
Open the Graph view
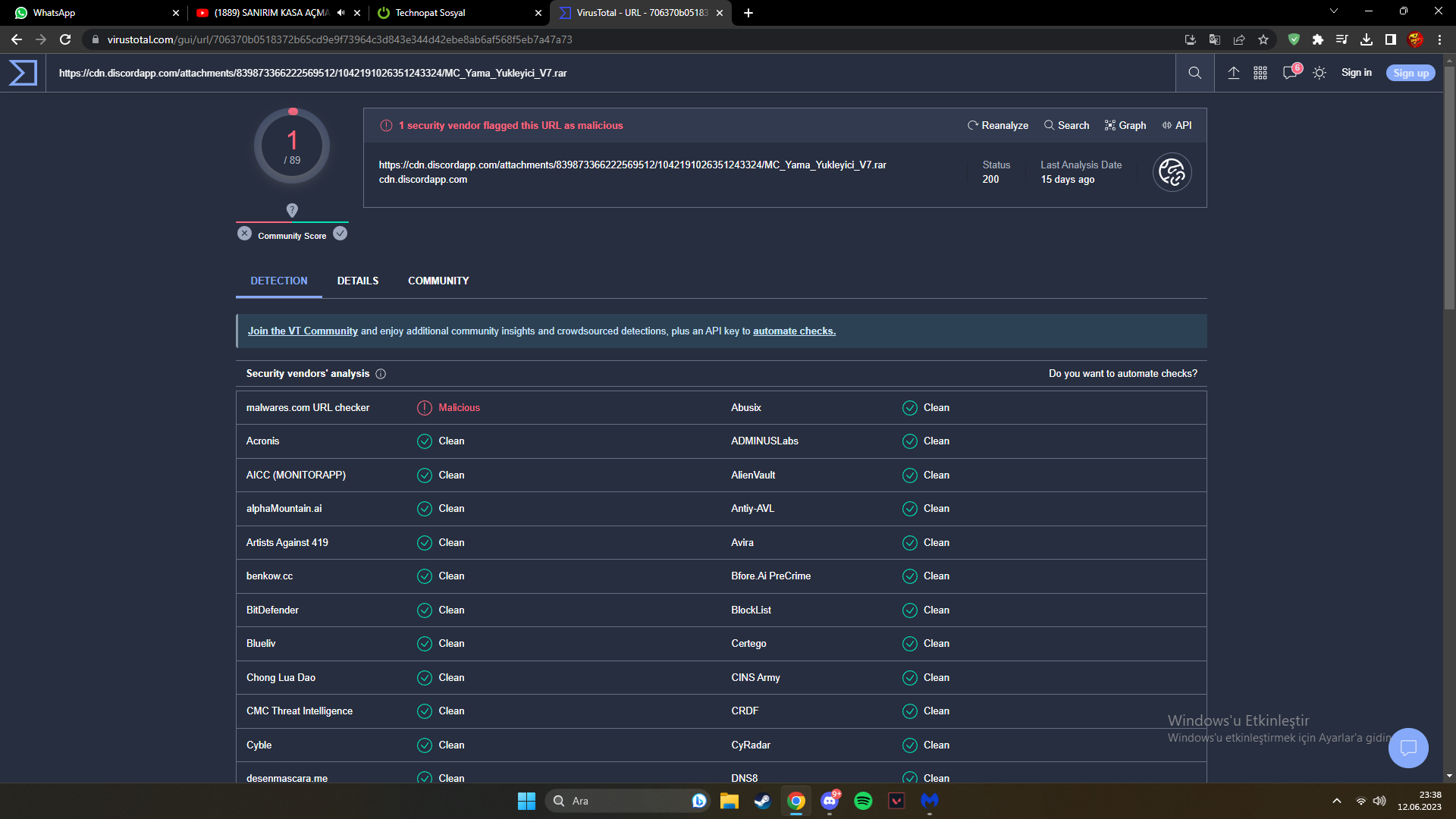(x=1125, y=125)
